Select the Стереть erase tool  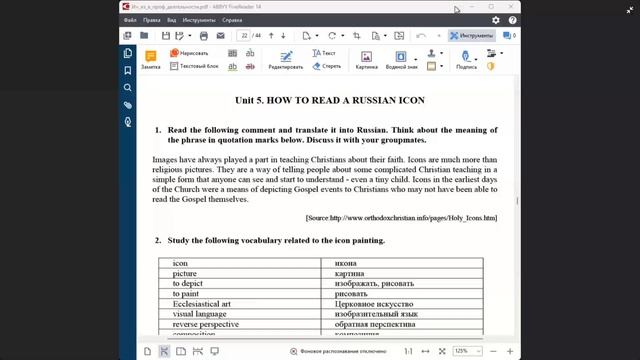click(327, 66)
